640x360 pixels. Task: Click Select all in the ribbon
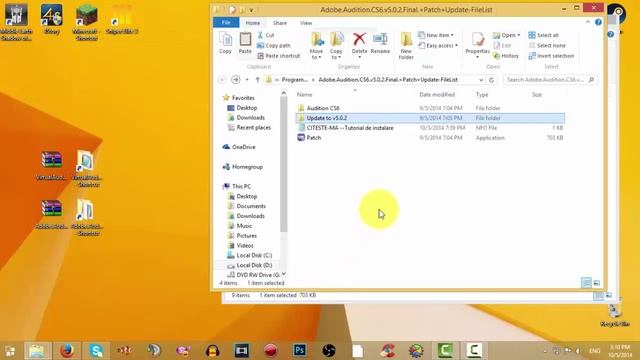(x=543, y=35)
